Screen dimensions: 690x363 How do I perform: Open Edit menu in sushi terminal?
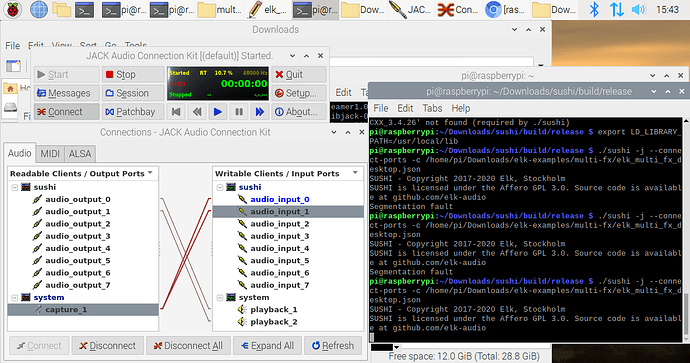(x=405, y=108)
